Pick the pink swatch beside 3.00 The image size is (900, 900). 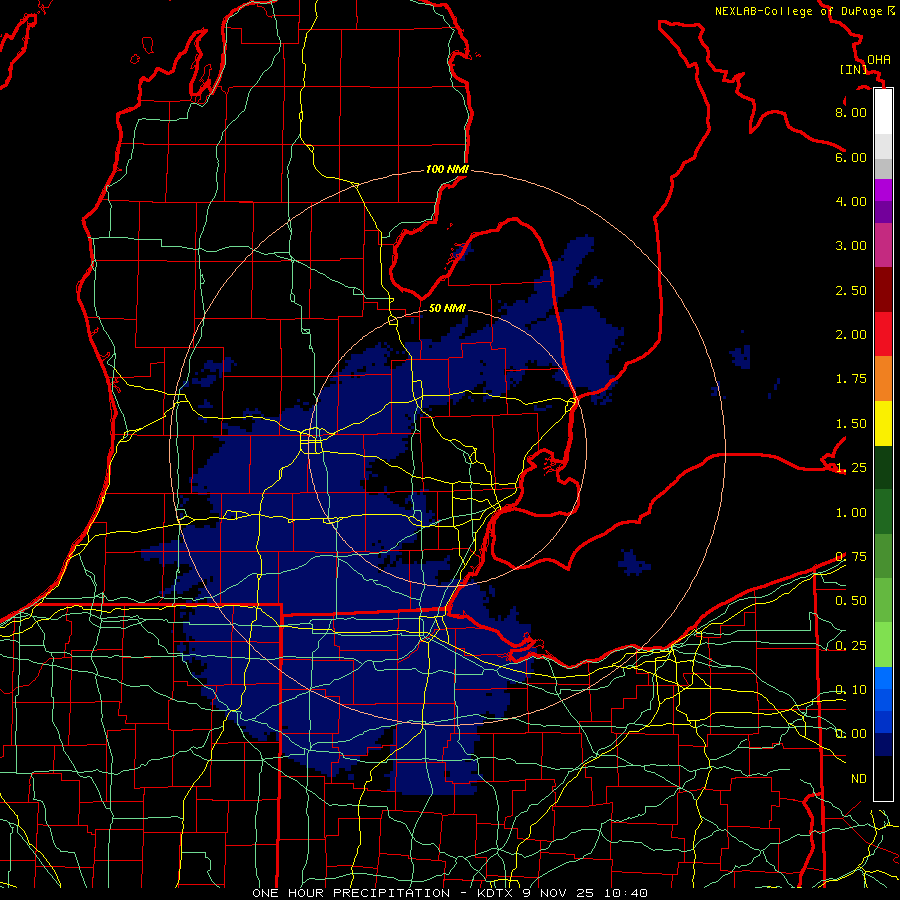(883, 245)
